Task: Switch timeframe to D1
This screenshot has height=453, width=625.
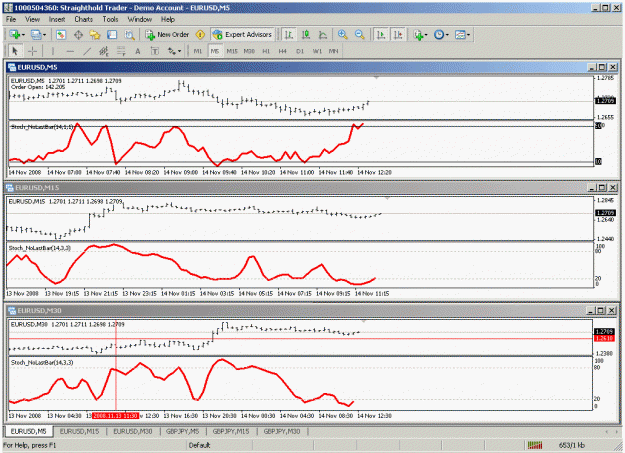Action: click(x=300, y=51)
